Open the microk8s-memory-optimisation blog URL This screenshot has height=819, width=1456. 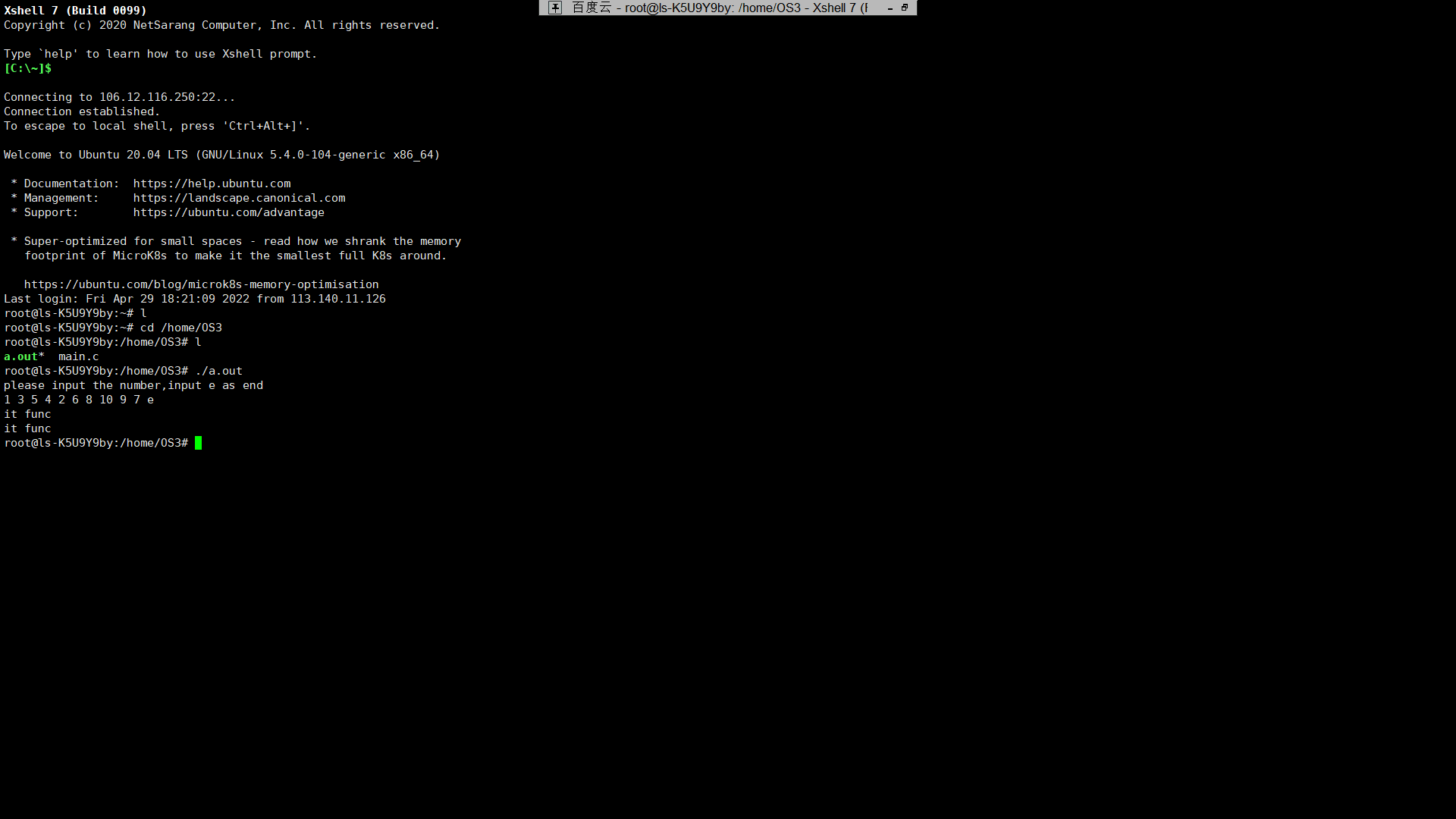(x=201, y=284)
